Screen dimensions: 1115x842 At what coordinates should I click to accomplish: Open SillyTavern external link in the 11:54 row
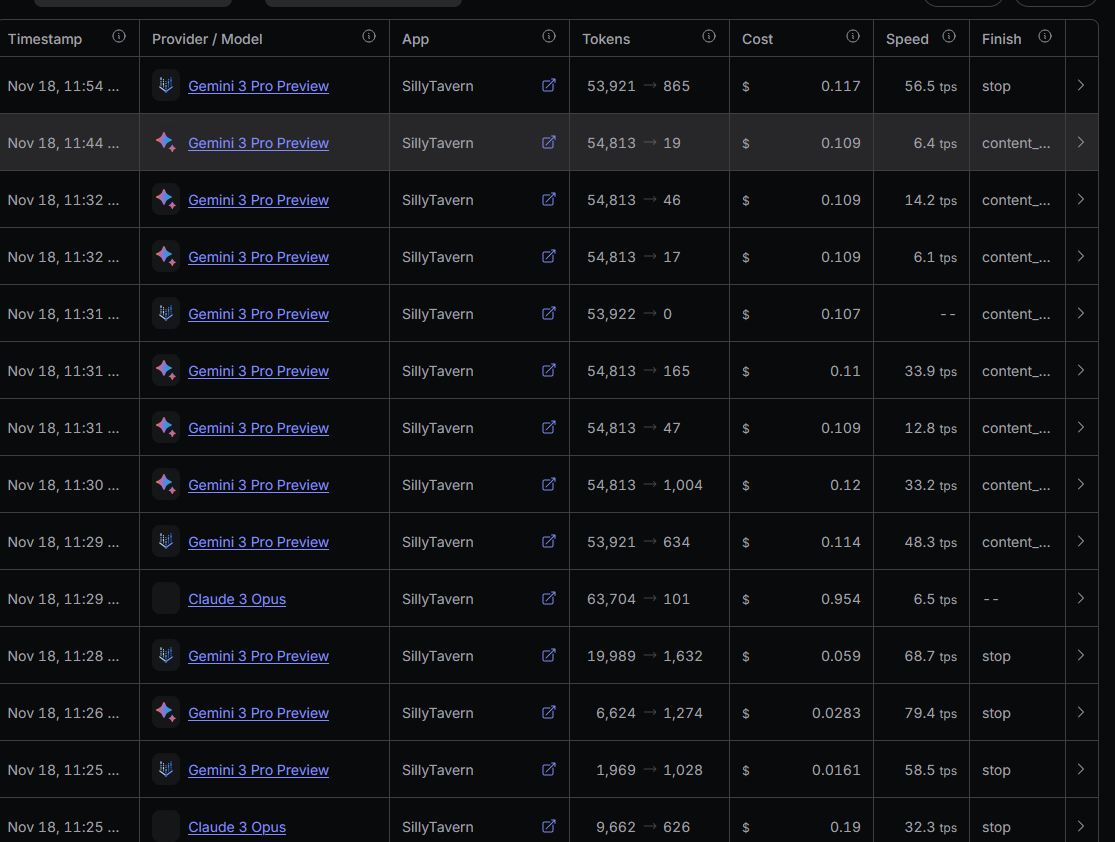[548, 85]
